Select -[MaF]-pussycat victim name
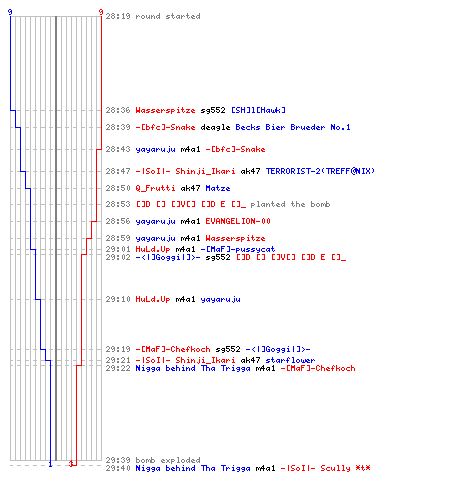This screenshot has width=450, height=500. tap(238, 249)
